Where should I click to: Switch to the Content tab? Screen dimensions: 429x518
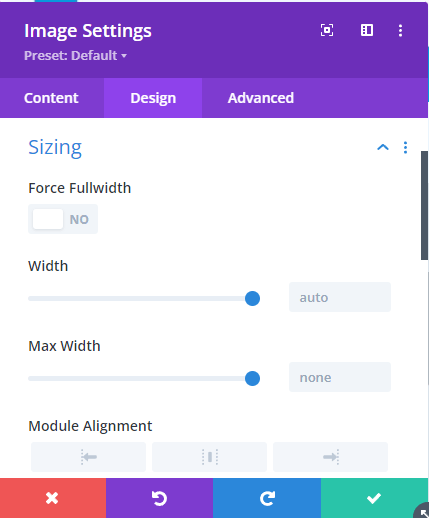click(51, 98)
